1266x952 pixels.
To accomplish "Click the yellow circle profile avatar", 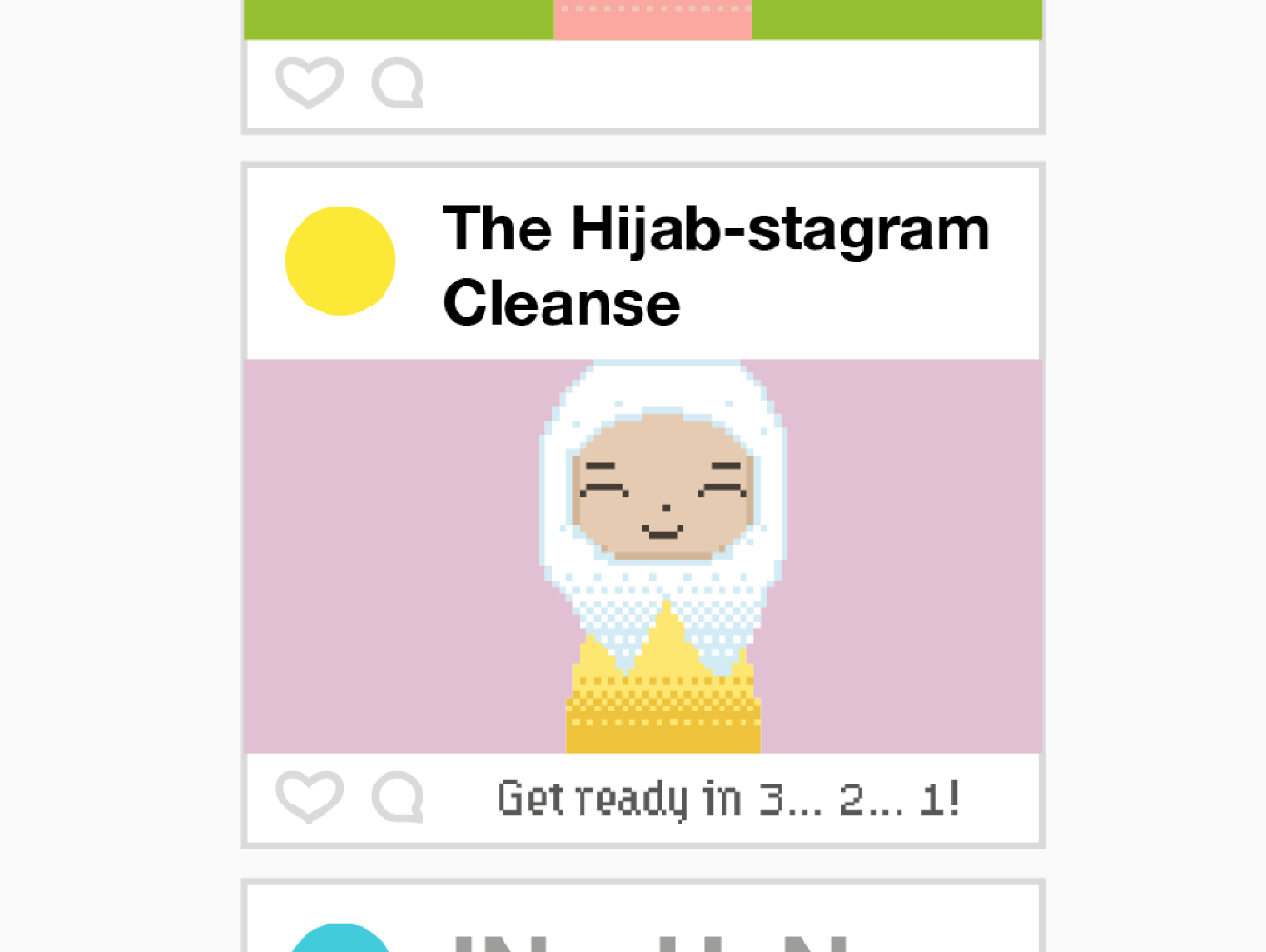I will point(340,261).
